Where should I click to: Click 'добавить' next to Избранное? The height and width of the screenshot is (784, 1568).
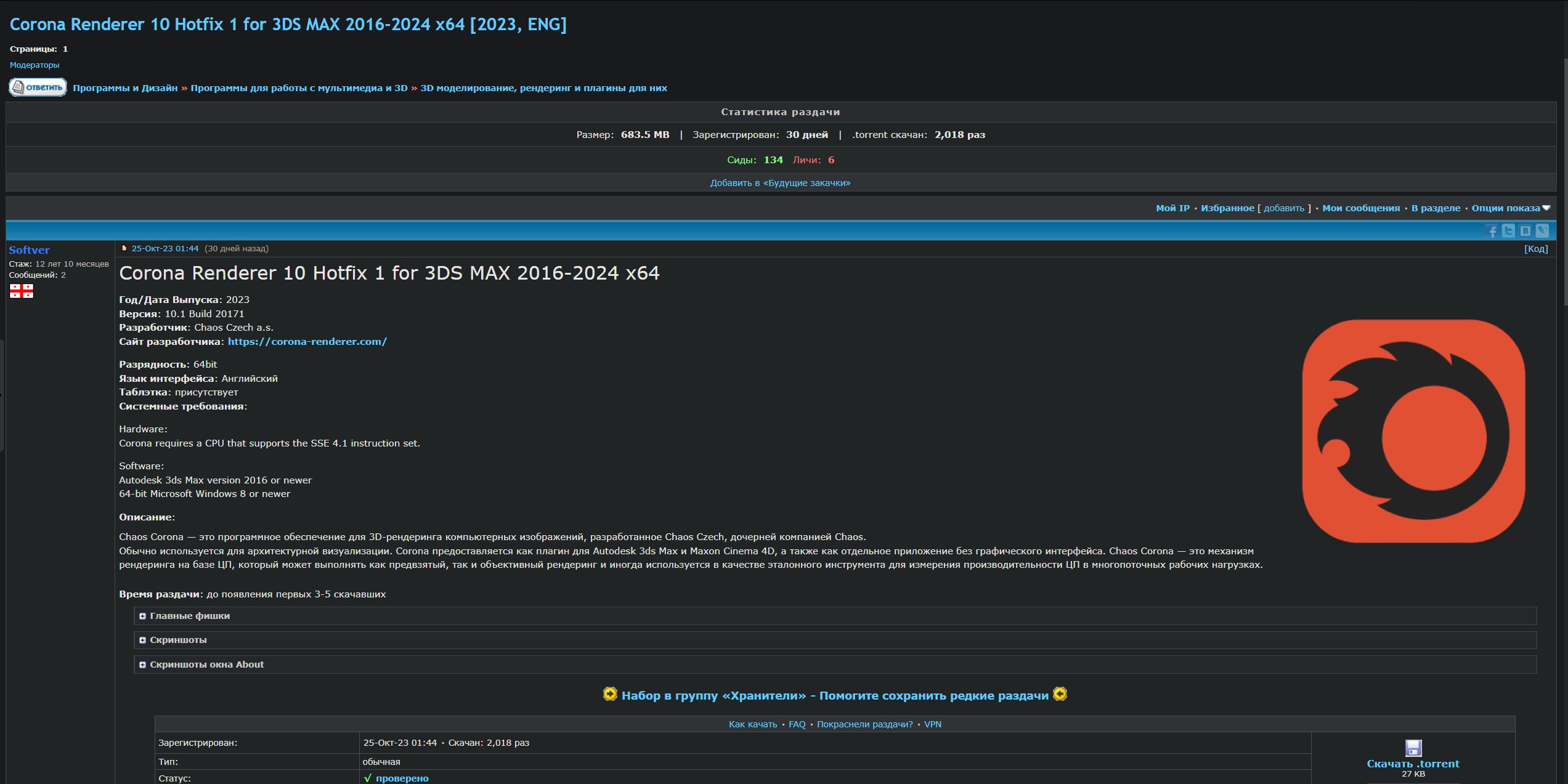pyautogui.click(x=1284, y=208)
